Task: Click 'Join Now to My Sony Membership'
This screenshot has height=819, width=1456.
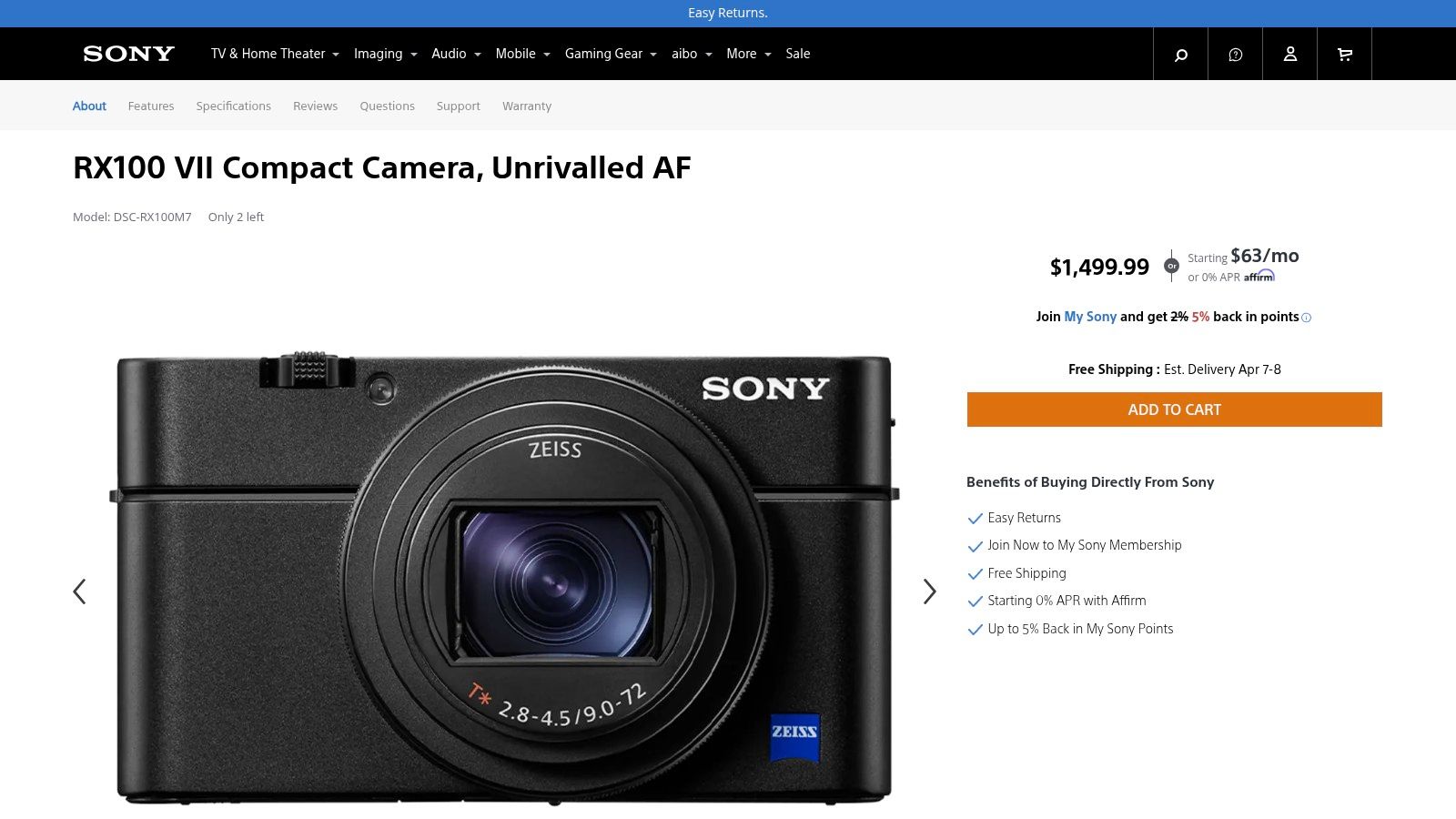Action: coord(1084,545)
